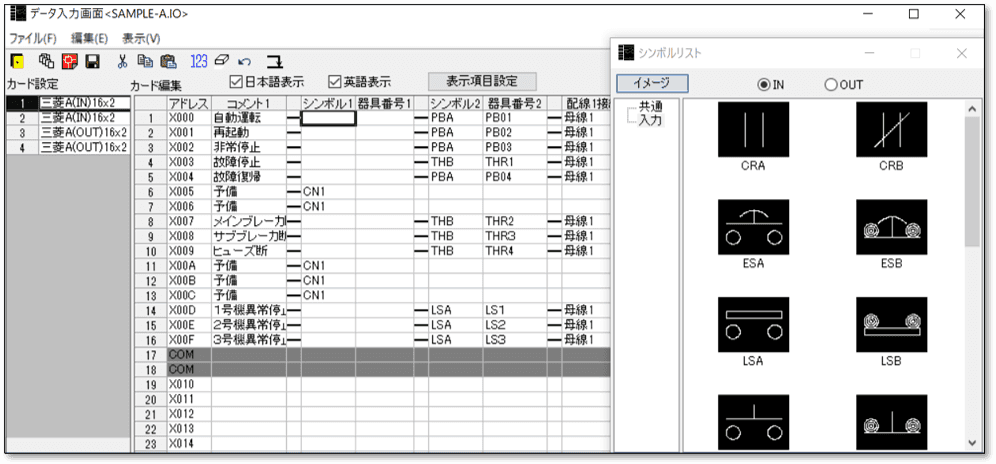Uncheck the 英語表示 checkbox
Image resolution: width=996 pixels, height=464 pixels.
(335, 82)
